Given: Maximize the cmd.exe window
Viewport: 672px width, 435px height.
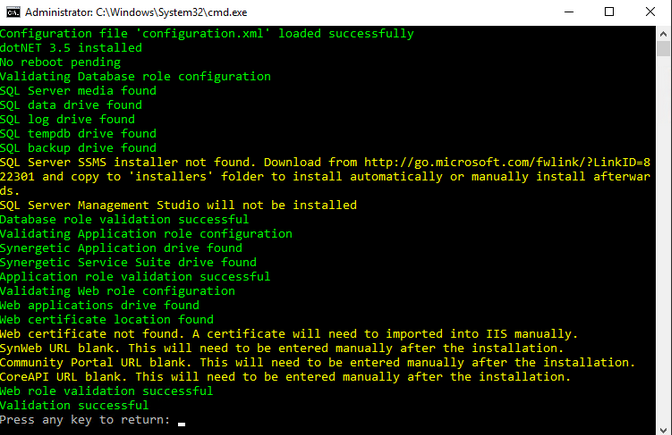Looking at the screenshot, I should click(609, 12).
